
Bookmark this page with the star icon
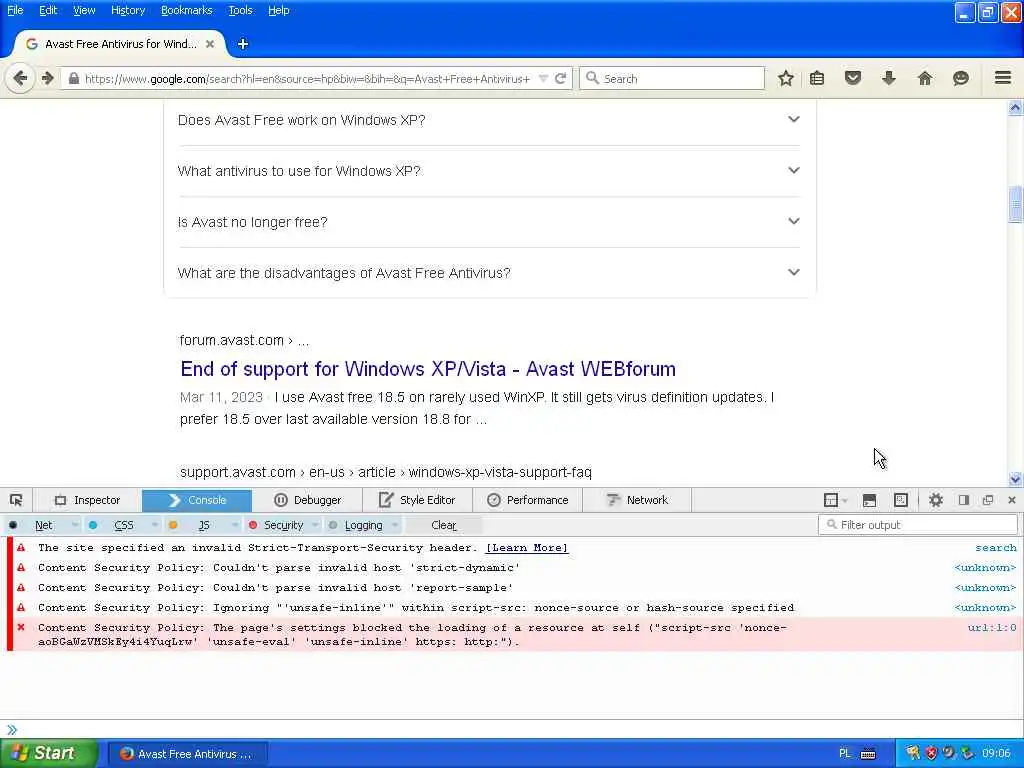(x=786, y=78)
